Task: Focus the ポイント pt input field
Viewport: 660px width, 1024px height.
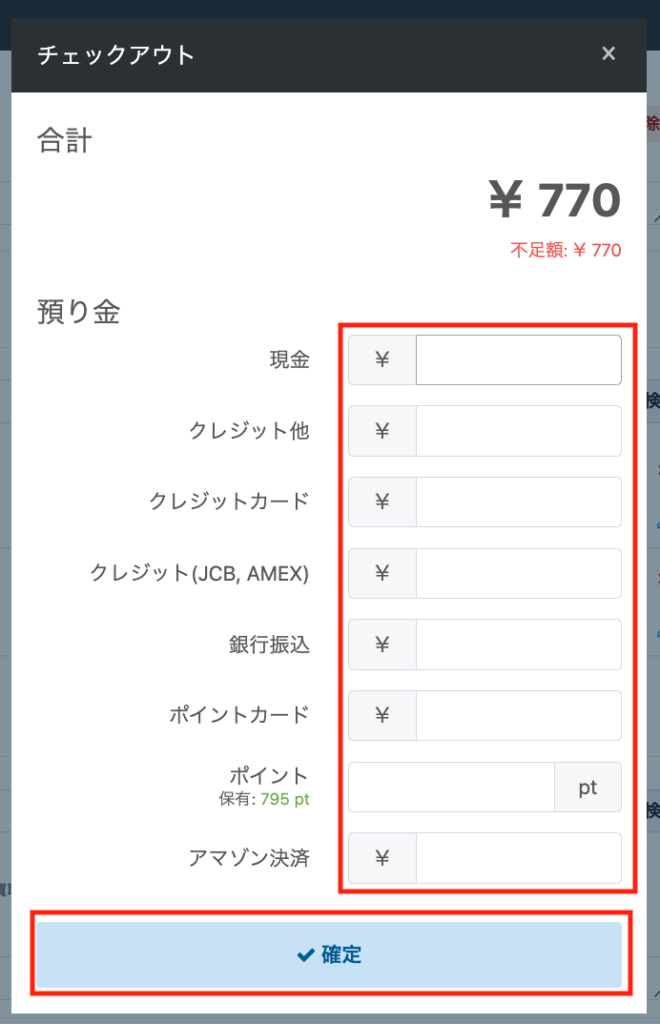Action: (x=451, y=787)
